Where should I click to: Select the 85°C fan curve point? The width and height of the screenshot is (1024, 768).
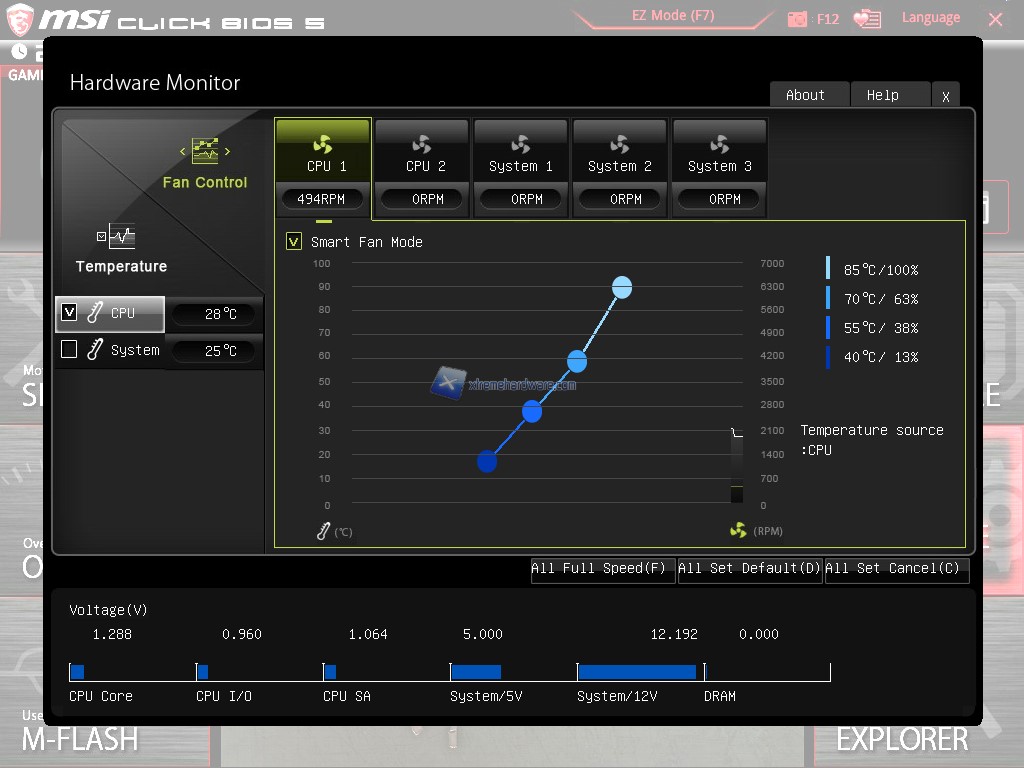click(622, 288)
